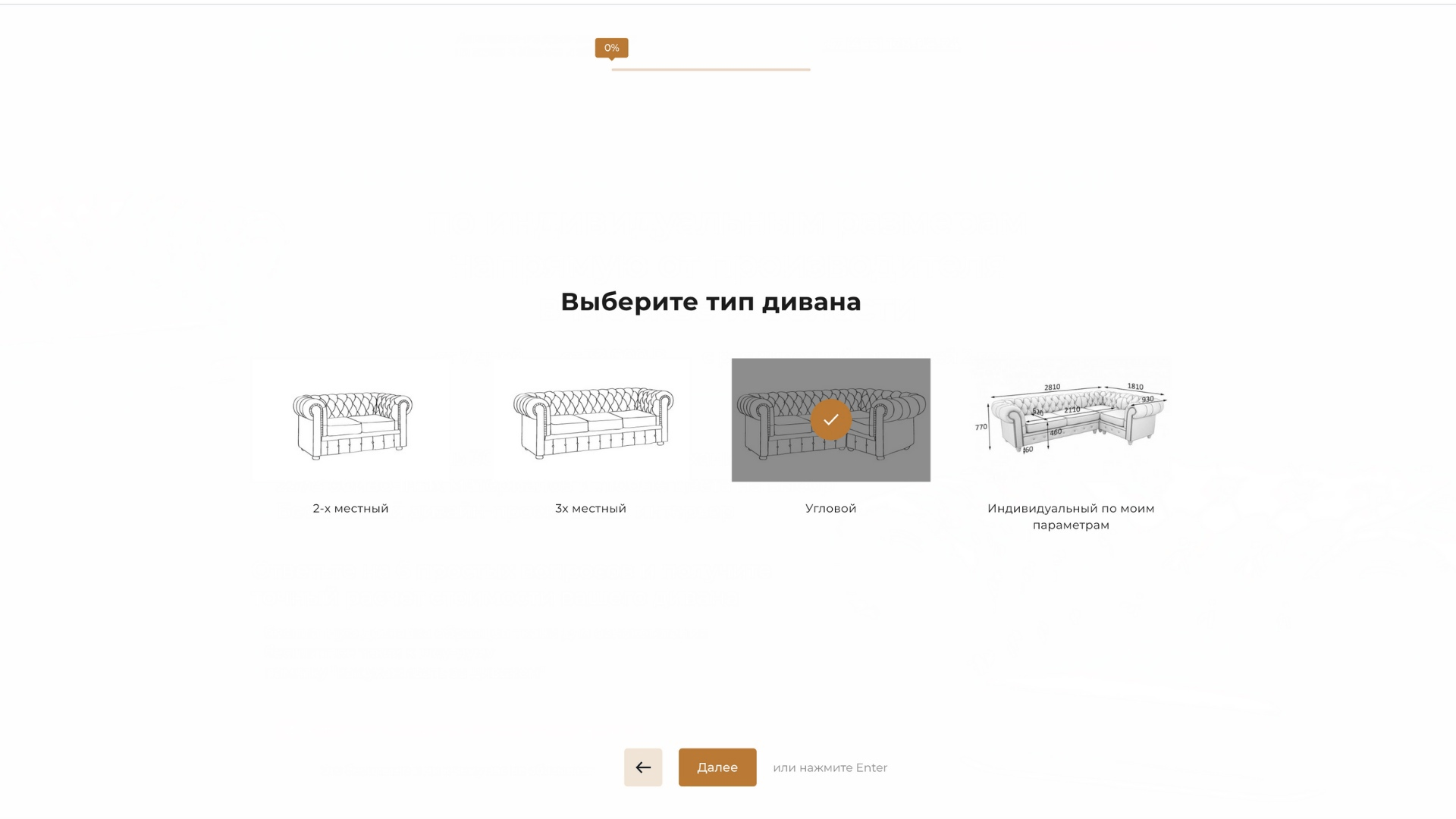Click the quiz progress bar

711,69
